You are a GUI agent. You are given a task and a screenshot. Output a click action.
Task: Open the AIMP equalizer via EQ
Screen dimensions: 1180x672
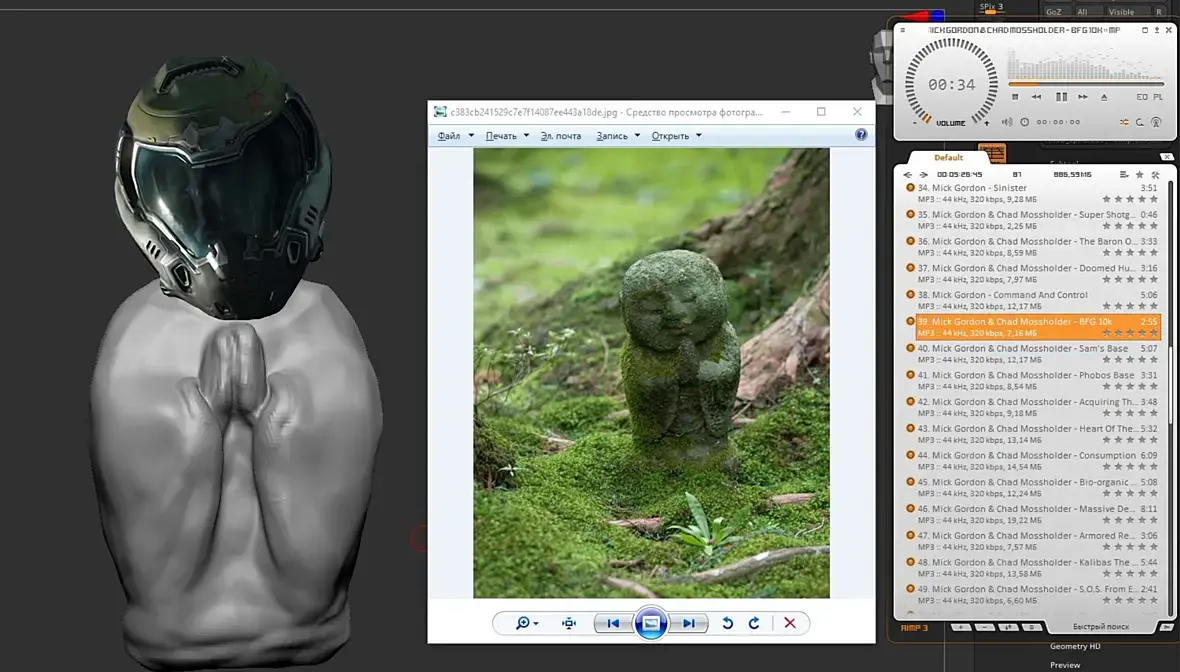(1142, 97)
